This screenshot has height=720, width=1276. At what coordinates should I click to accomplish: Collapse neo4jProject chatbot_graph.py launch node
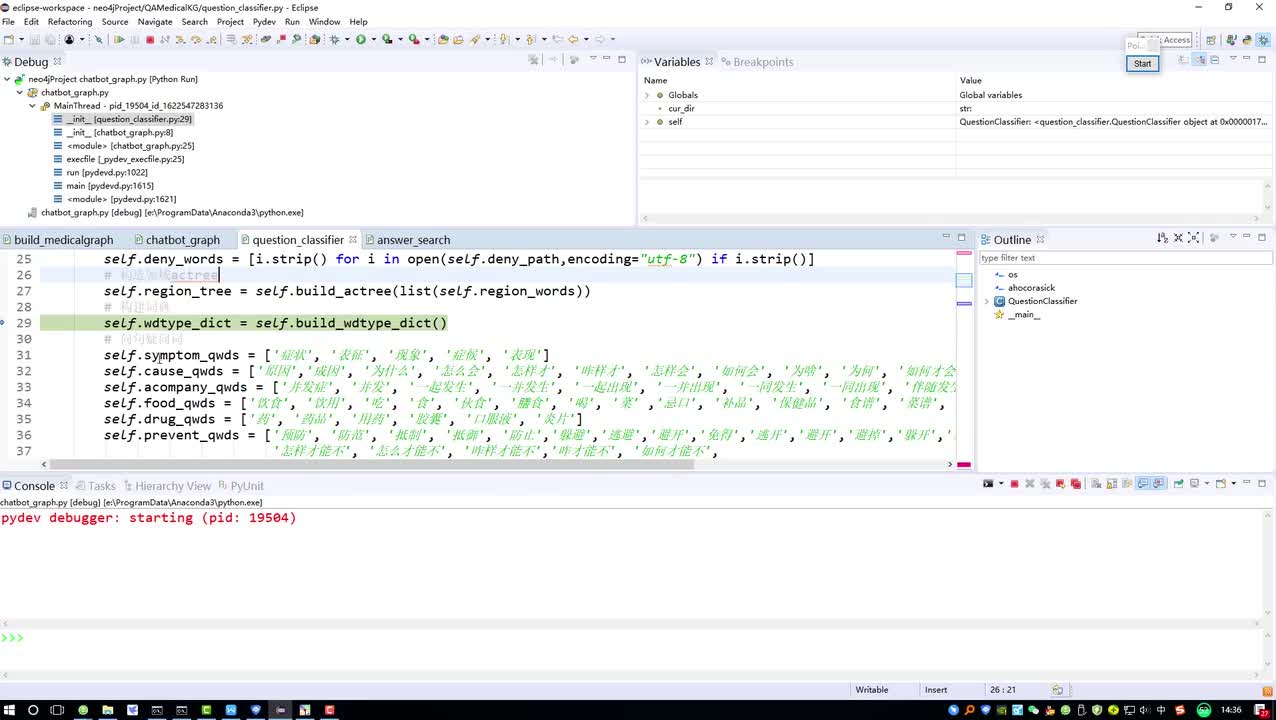pos(7,79)
